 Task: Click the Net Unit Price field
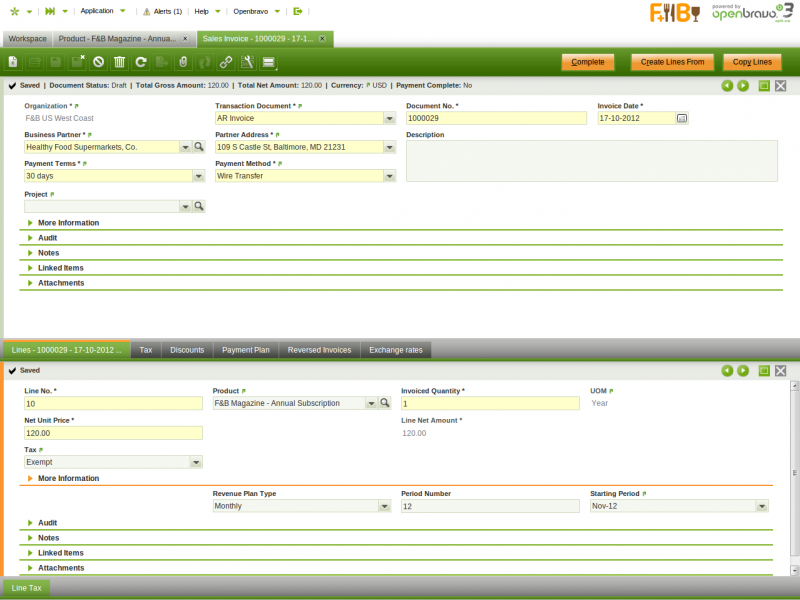click(113, 433)
